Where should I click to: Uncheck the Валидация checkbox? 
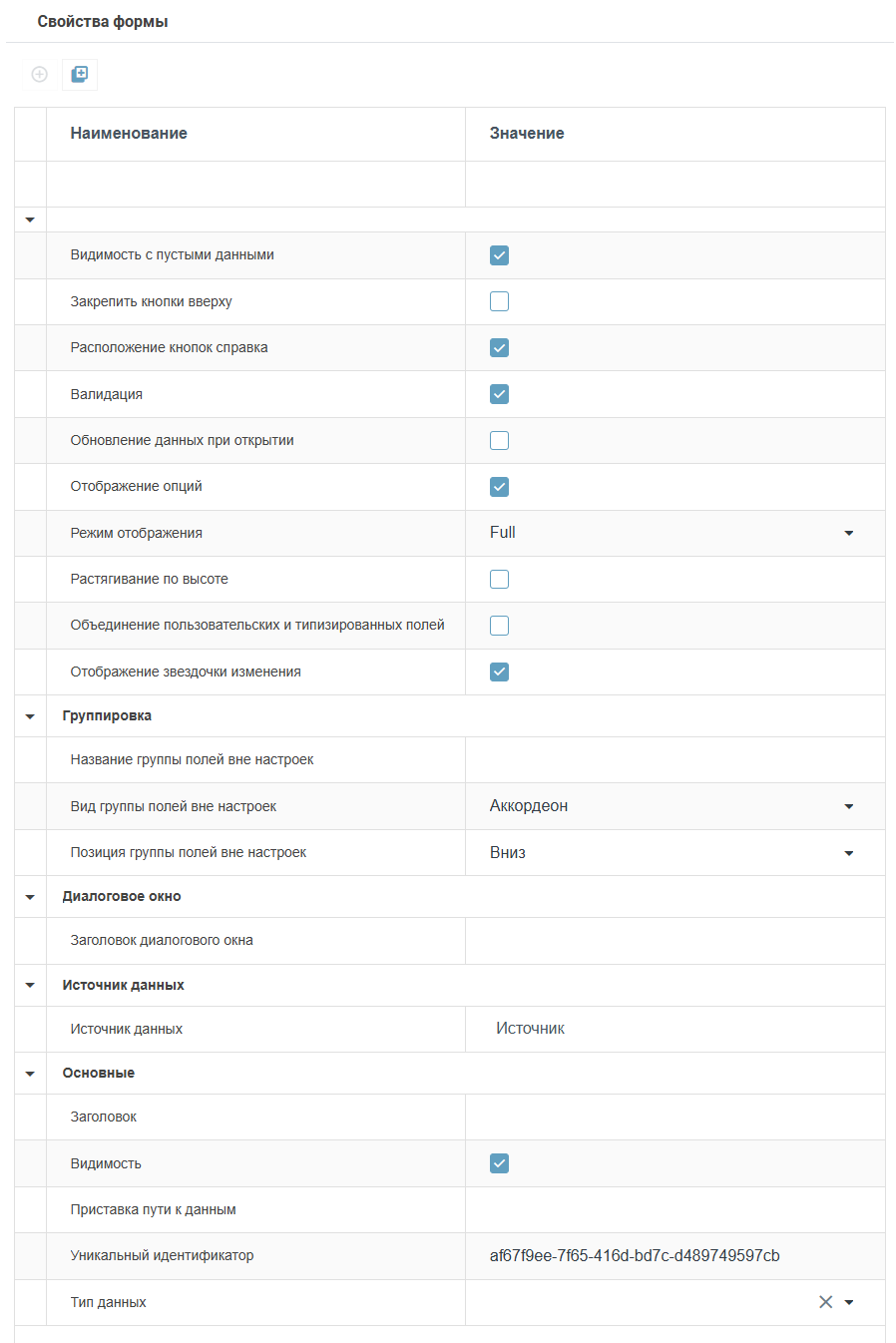pos(500,394)
